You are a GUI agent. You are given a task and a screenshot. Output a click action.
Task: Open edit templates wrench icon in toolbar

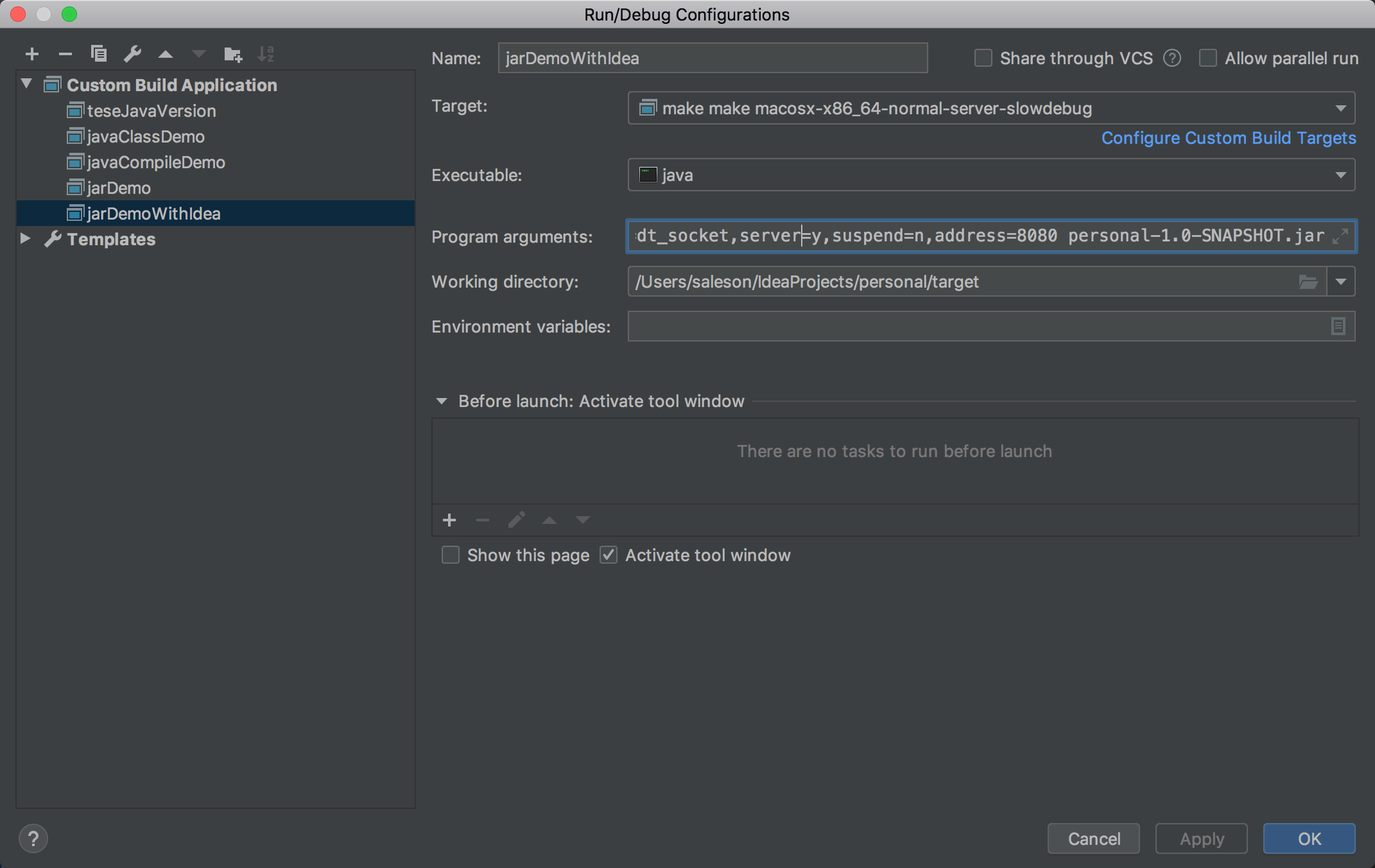tap(132, 54)
